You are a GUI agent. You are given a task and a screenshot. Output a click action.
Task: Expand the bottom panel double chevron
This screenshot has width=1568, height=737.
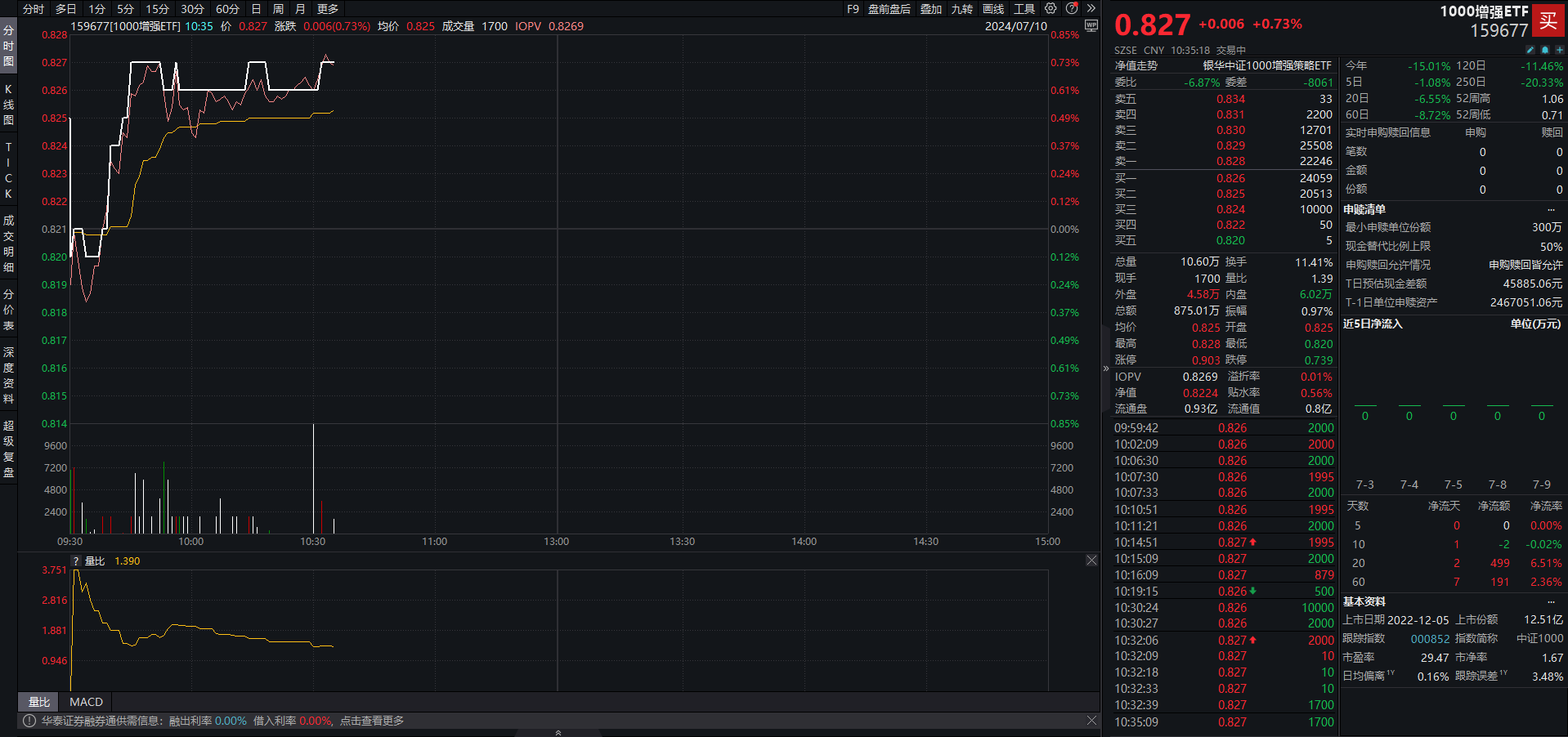[558, 732]
